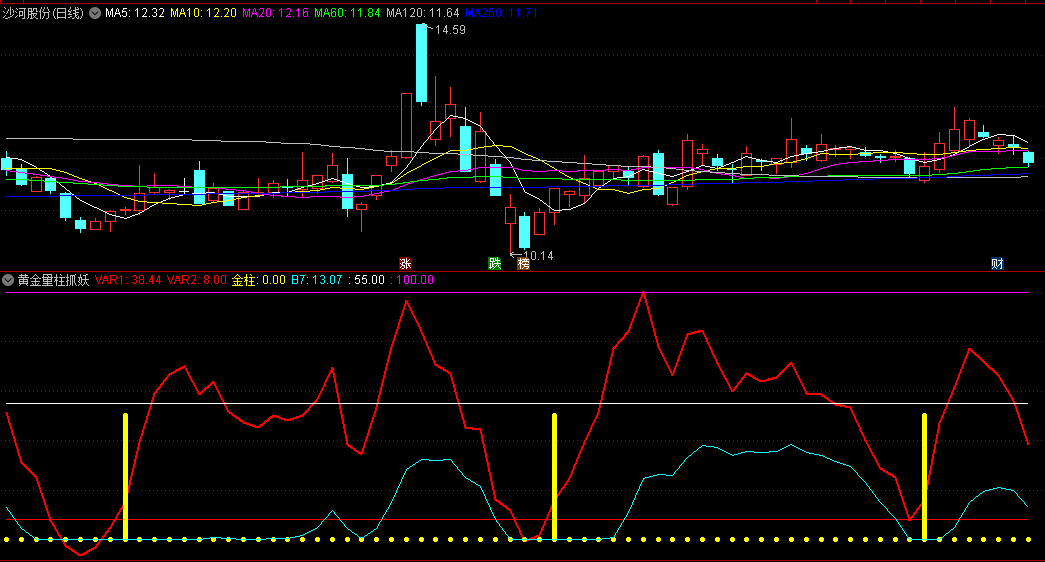
Task: Click the green 跌 event marker
Action: pyautogui.click(x=495, y=263)
